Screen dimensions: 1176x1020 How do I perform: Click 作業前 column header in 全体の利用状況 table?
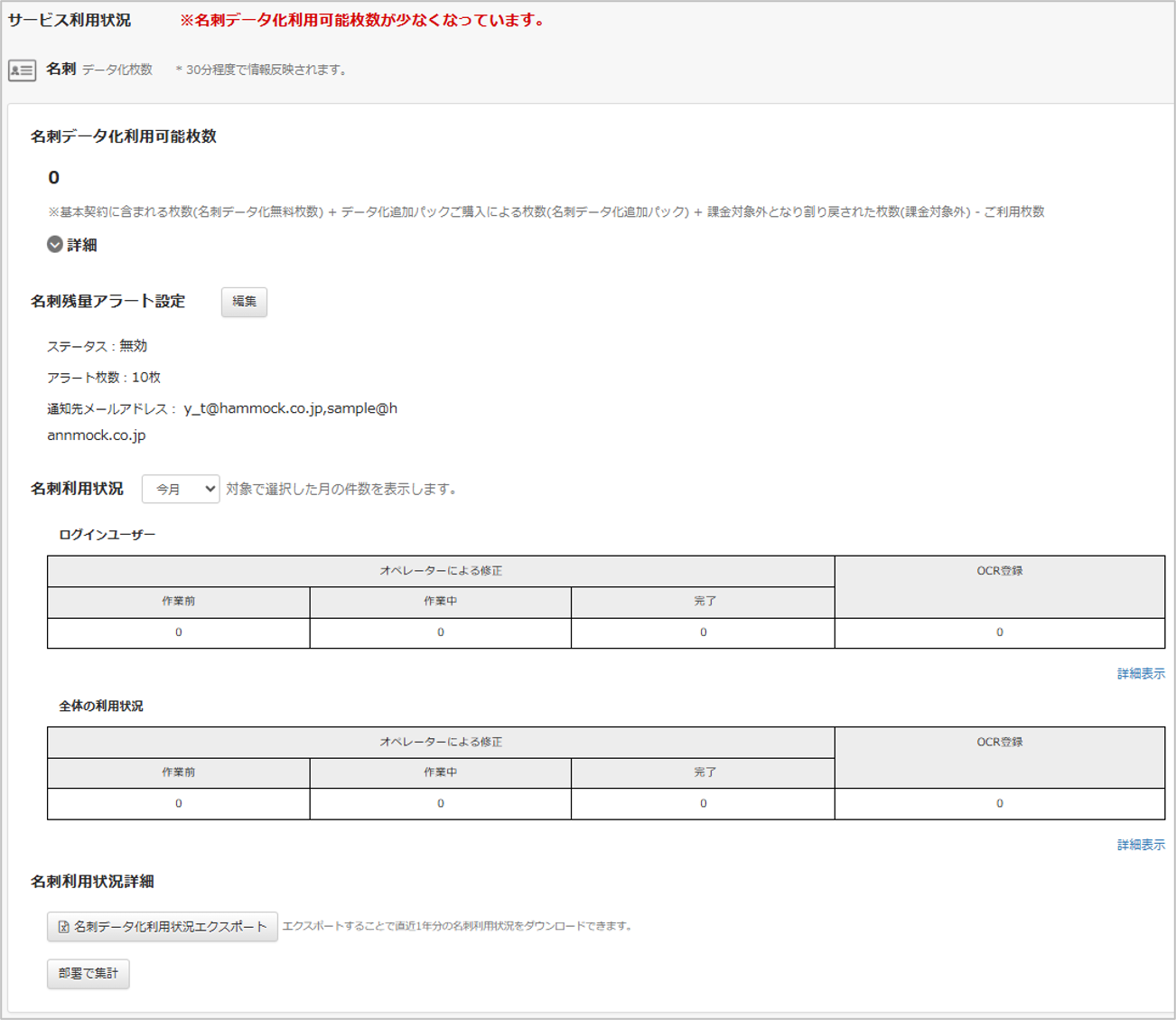[179, 773]
